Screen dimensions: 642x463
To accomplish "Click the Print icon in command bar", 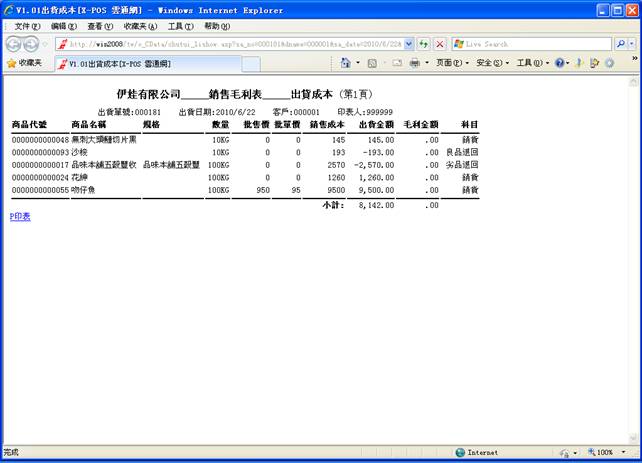I will pyautogui.click(x=413, y=63).
